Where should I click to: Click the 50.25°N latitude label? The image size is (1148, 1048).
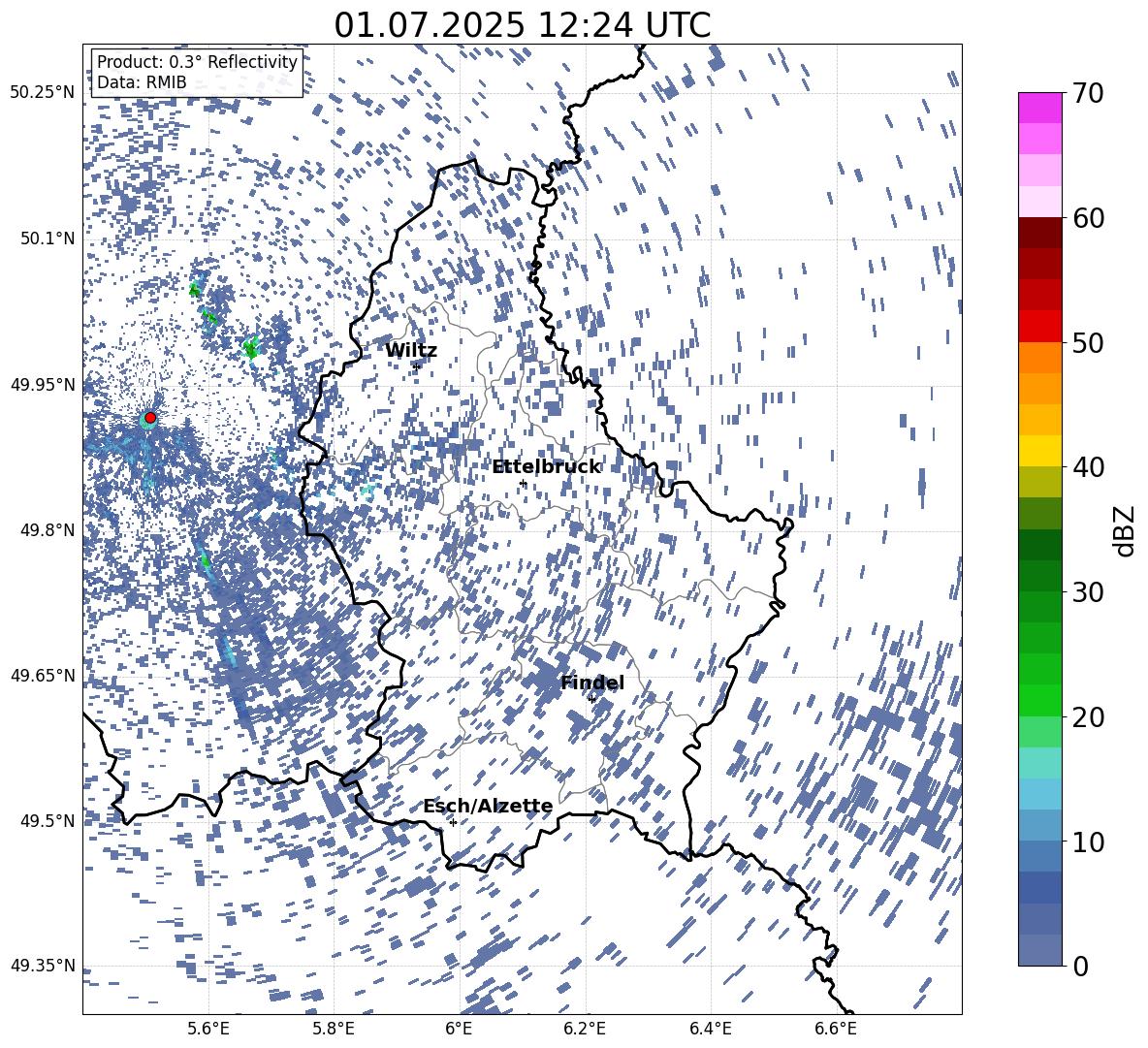pos(43,92)
